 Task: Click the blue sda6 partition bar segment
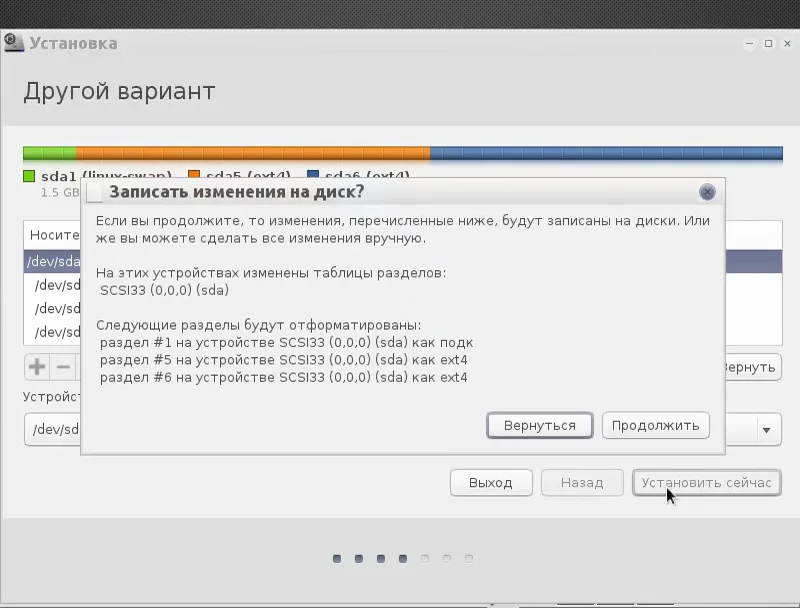coord(606,153)
